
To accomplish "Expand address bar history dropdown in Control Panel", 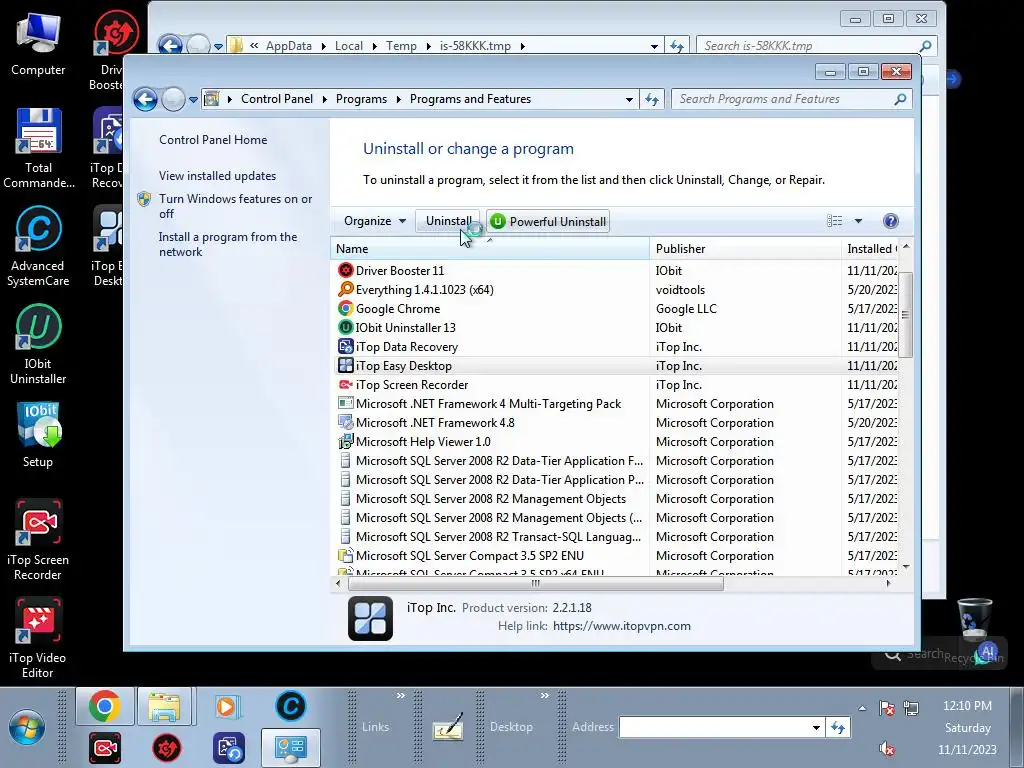I will click(629, 99).
